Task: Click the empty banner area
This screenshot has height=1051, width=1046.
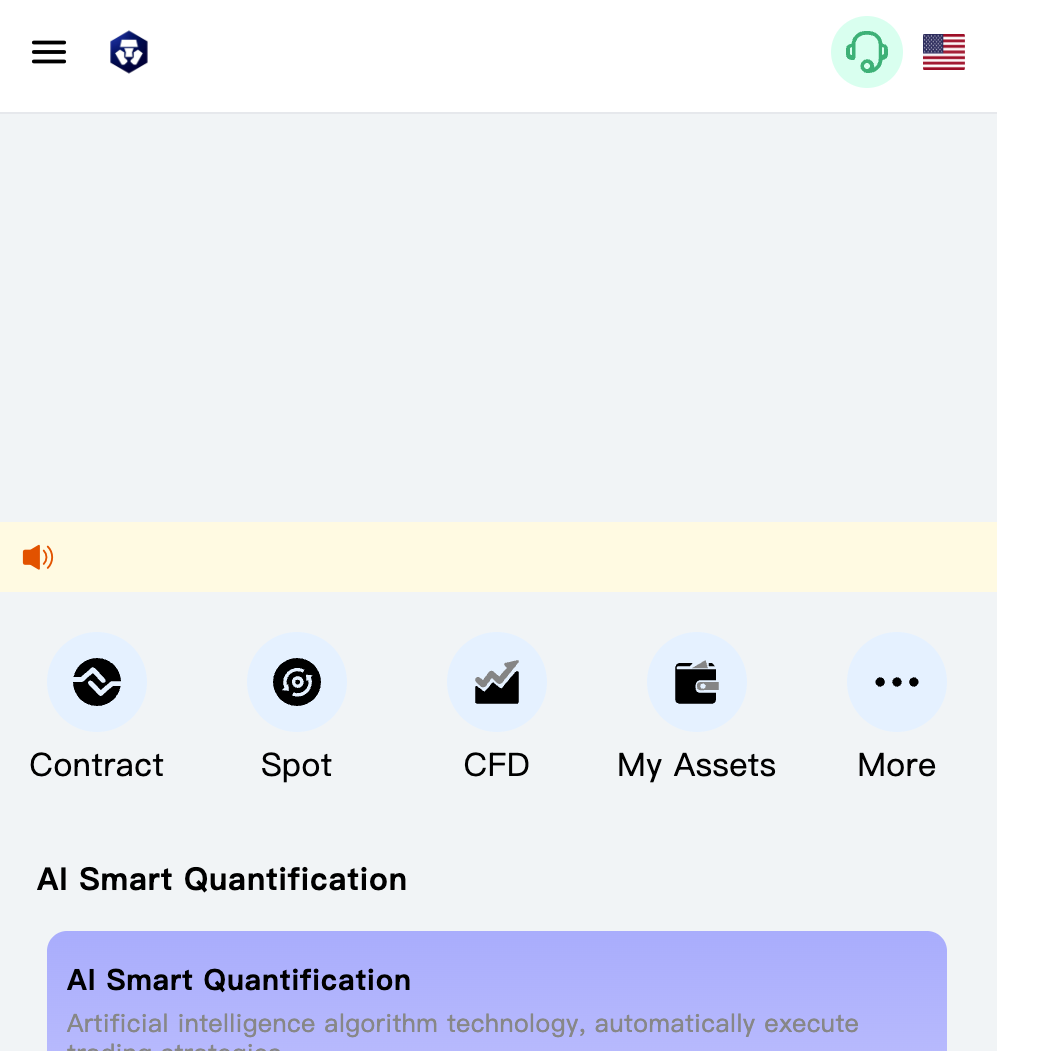Action: pos(498,317)
